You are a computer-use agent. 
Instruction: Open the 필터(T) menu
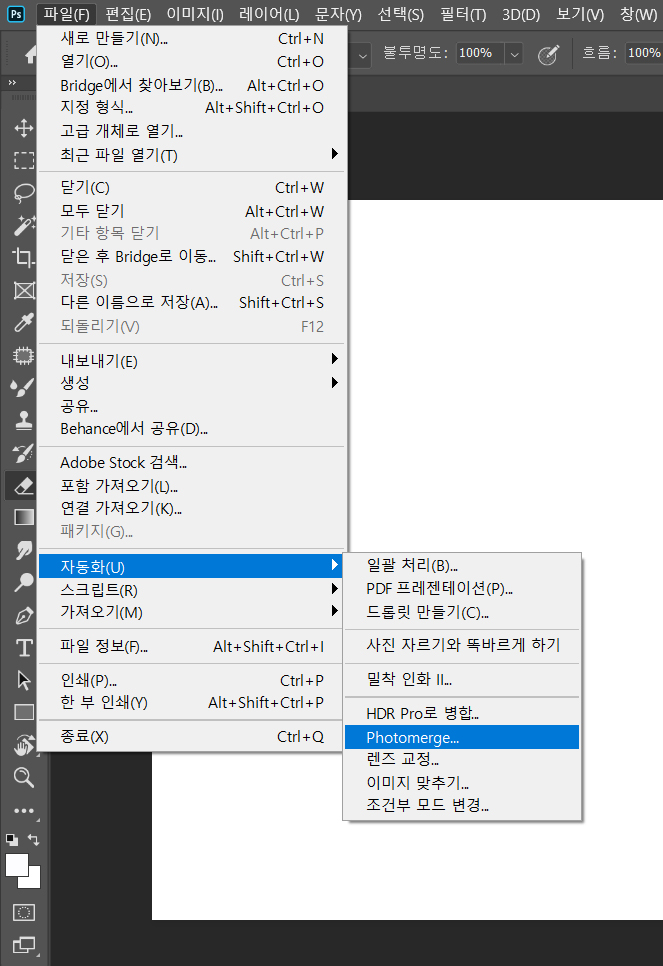pos(463,14)
